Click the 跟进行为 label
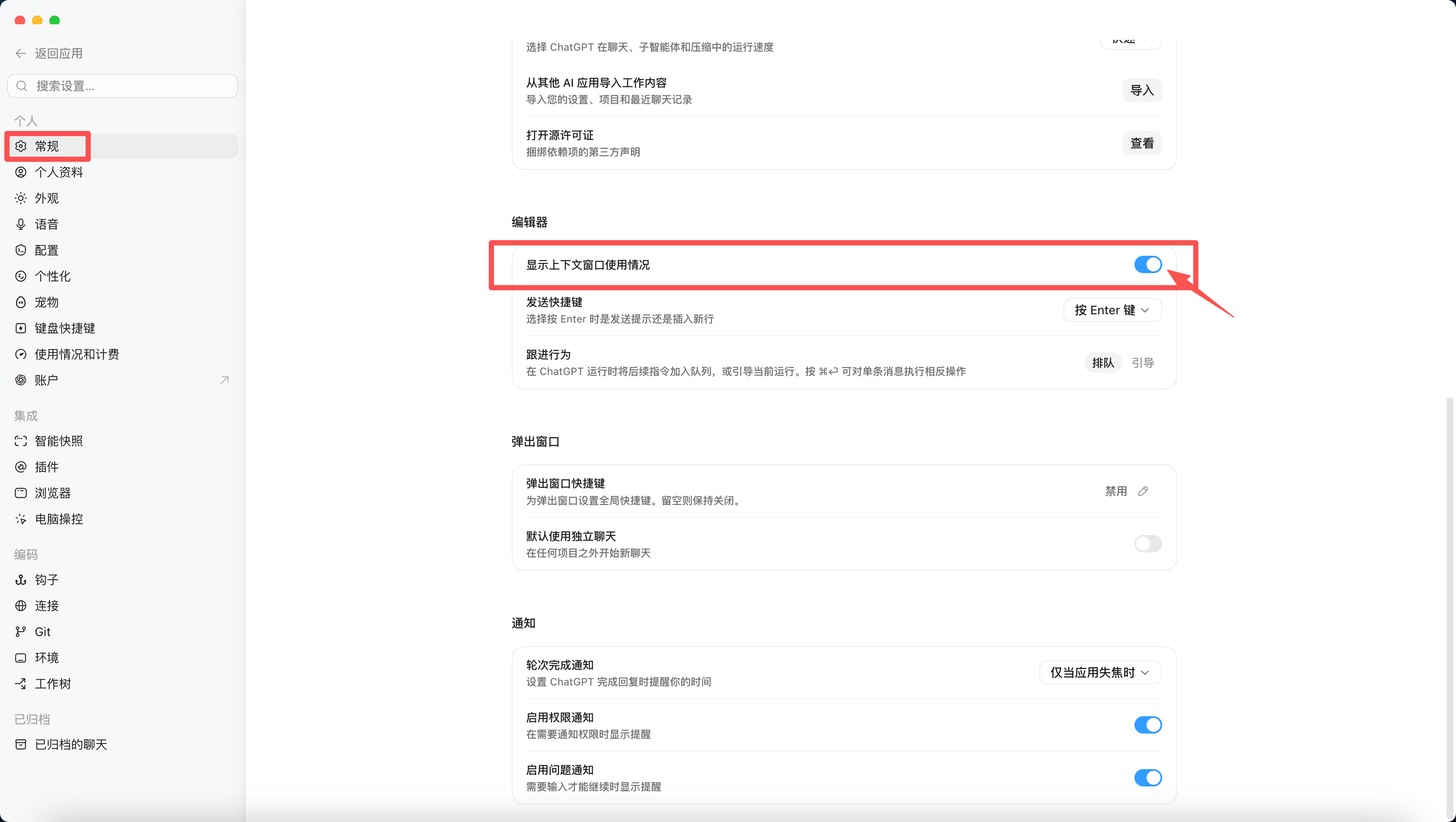The height and width of the screenshot is (822, 1456). click(548, 355)
